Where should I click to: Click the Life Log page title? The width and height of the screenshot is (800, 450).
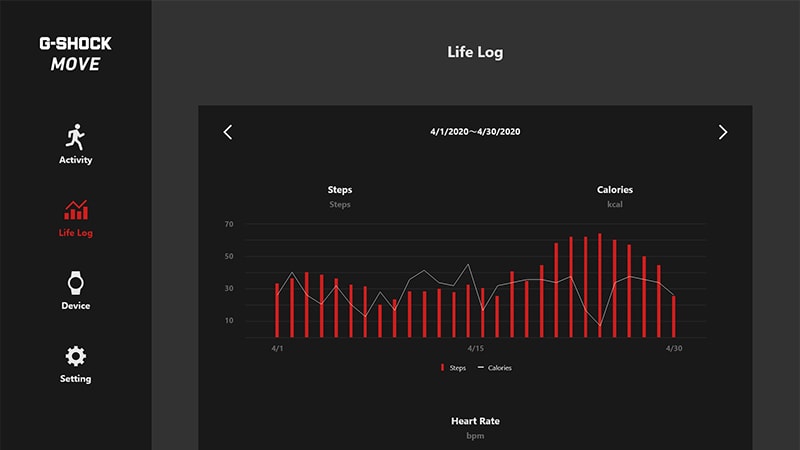tap(475, 52)
